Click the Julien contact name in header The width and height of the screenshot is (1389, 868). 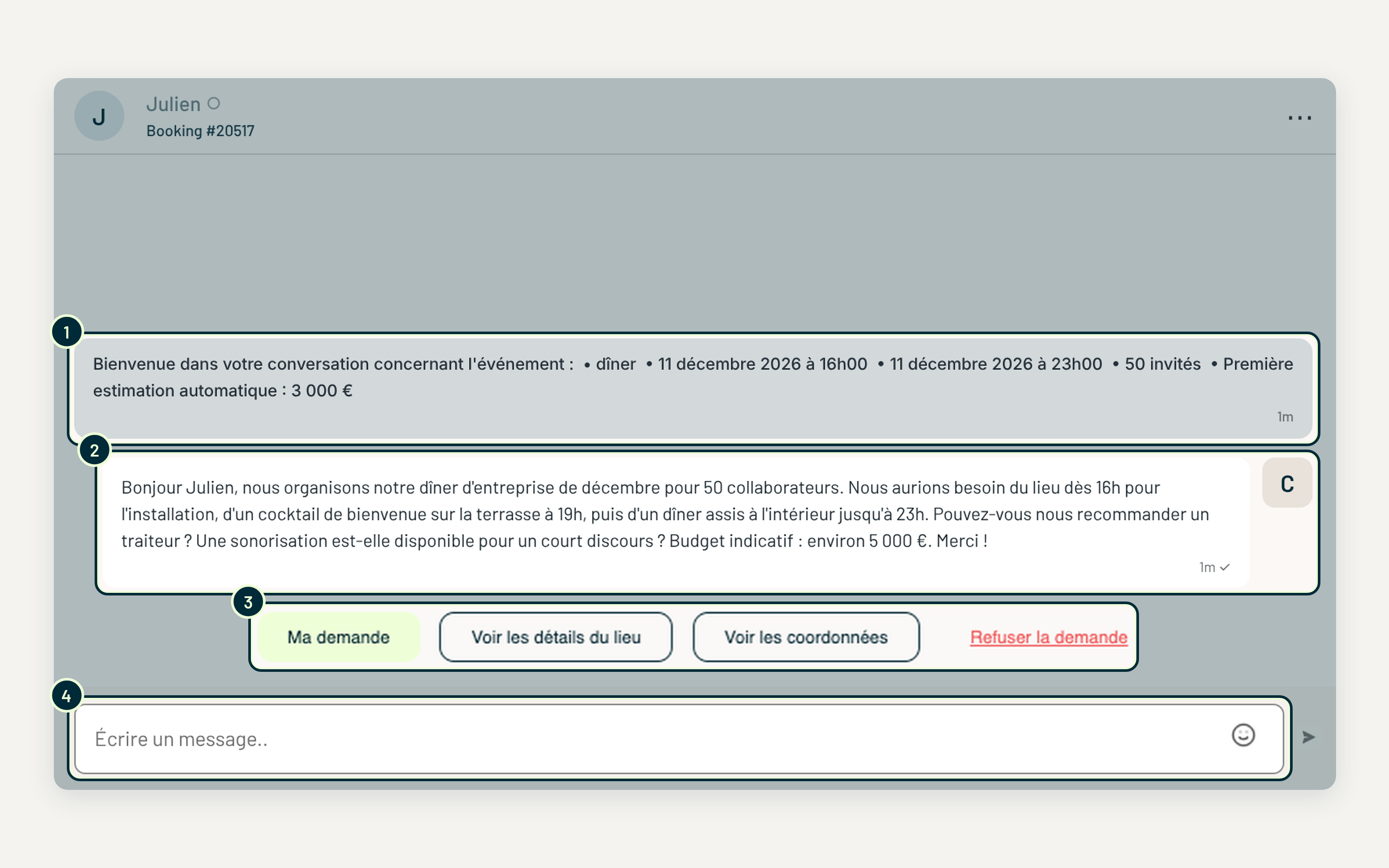click(x=173, y=105)
